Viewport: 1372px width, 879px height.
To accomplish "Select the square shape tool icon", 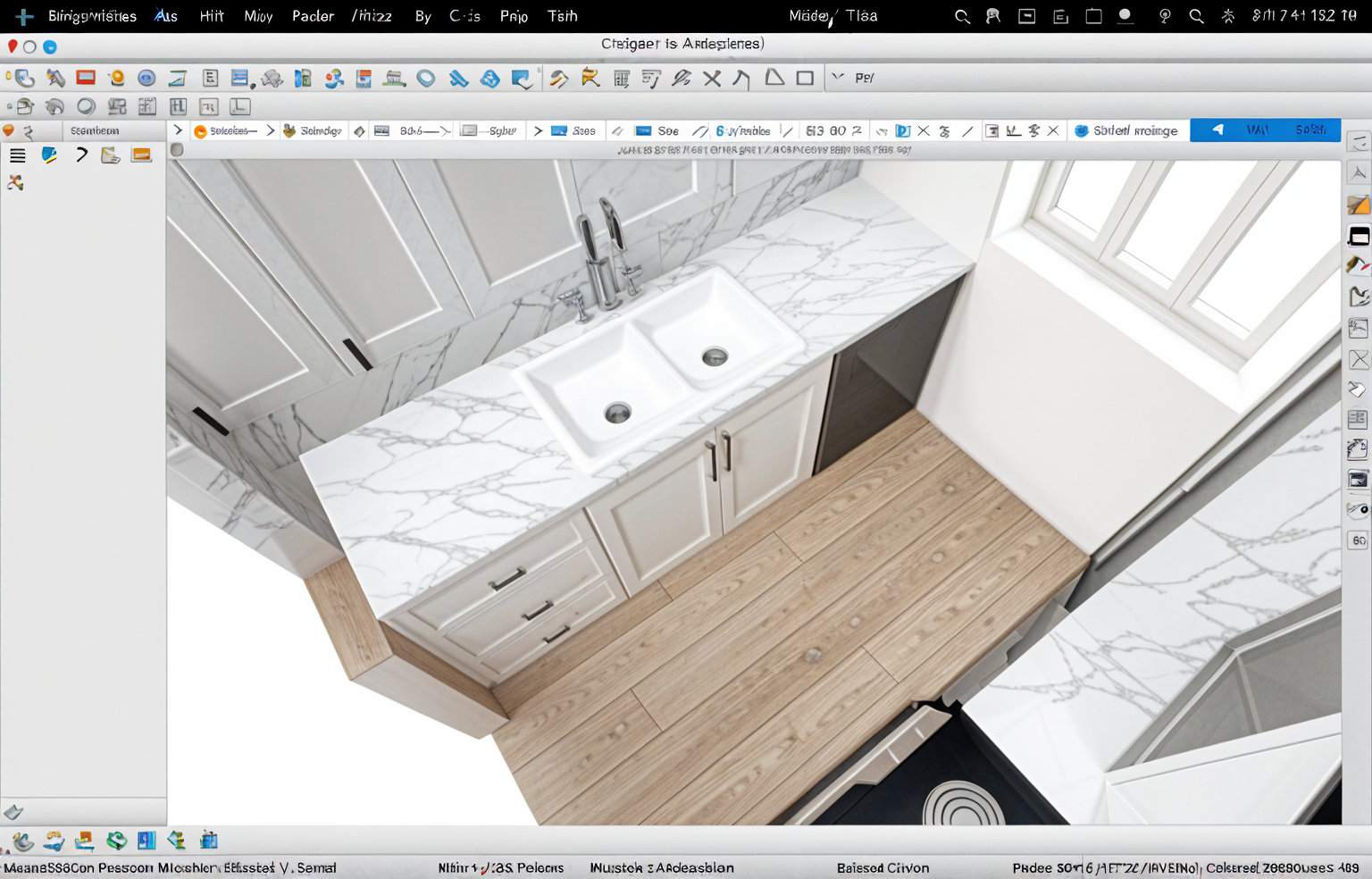I will tap(805, 79).
